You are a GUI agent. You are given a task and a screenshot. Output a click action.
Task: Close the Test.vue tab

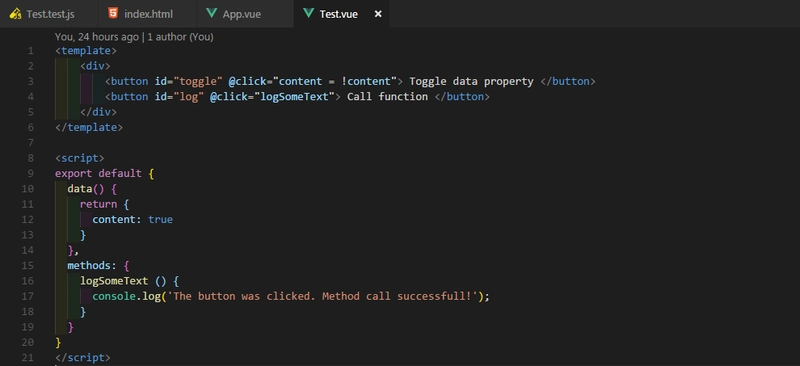(378, 14)
